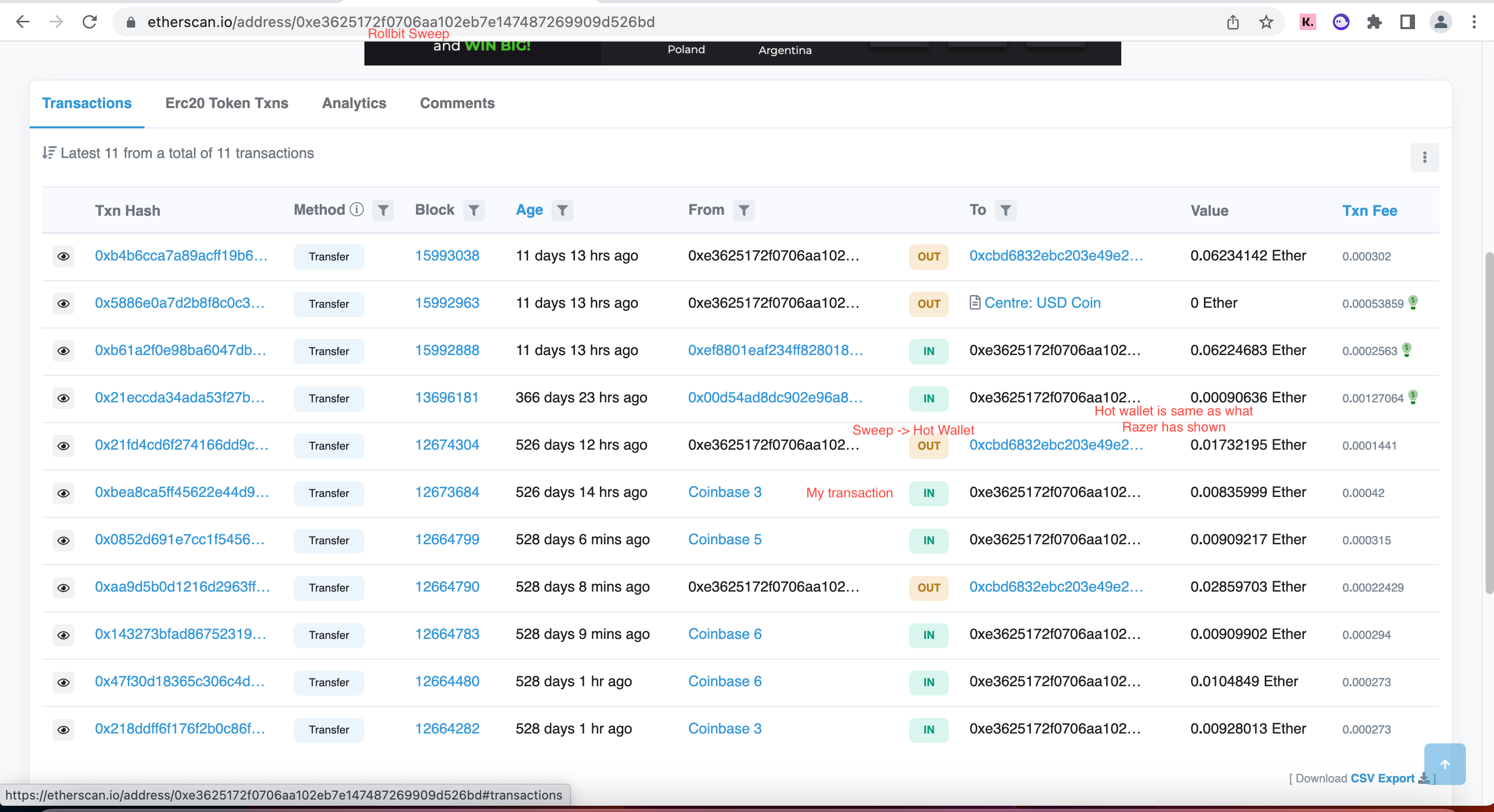This screenshot has width=1494, height=812.
Task: Toggle the browser side panel icon
Action: pyautogui.click(x=1408, y=22)
